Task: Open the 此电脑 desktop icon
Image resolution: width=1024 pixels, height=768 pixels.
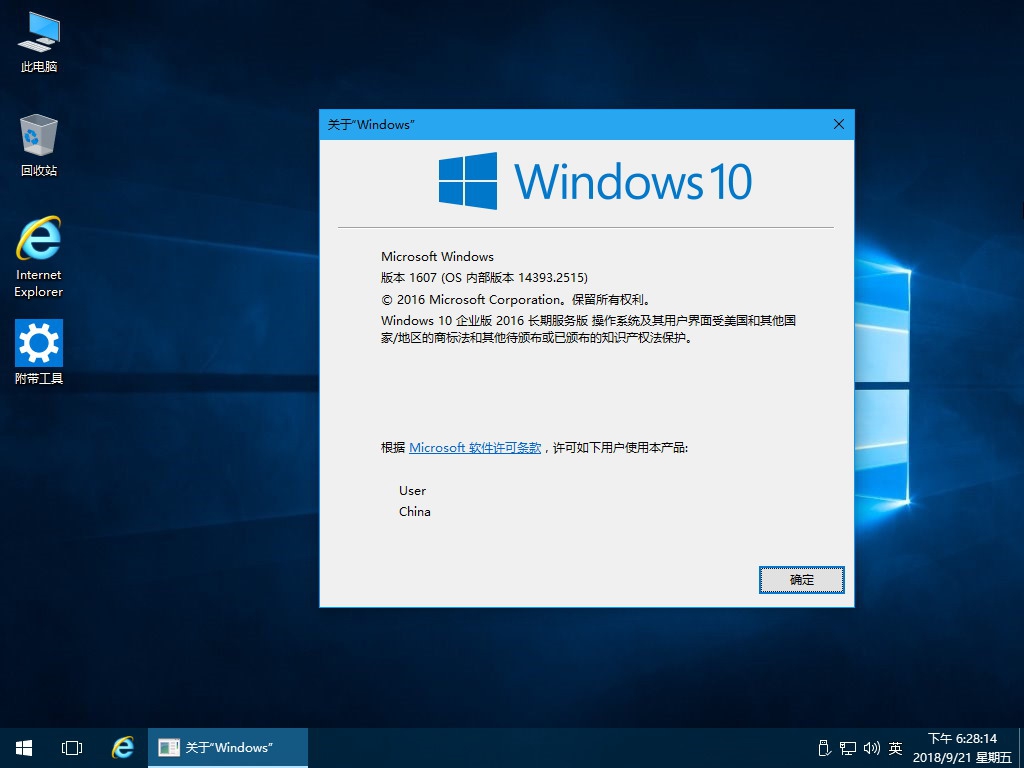Action: [39, 42]
